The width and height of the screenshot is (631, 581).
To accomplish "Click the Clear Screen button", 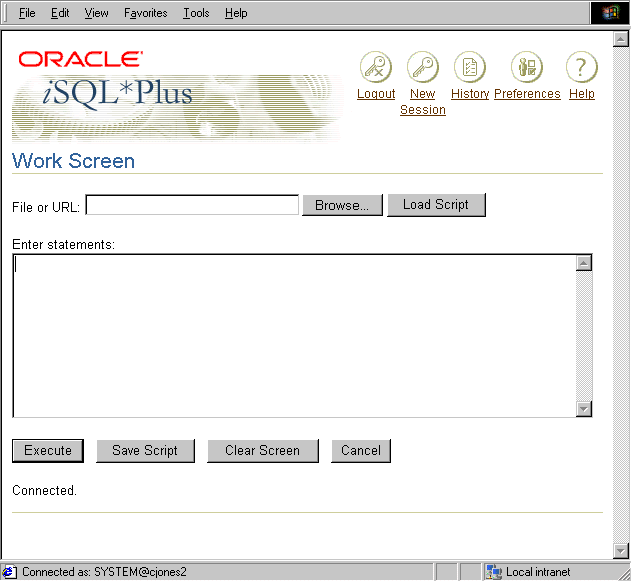I will (x=262, y=451).
